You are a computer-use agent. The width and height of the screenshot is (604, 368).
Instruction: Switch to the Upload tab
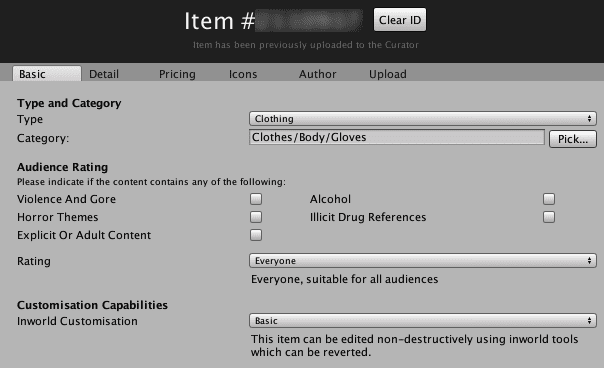coord(388,74)
